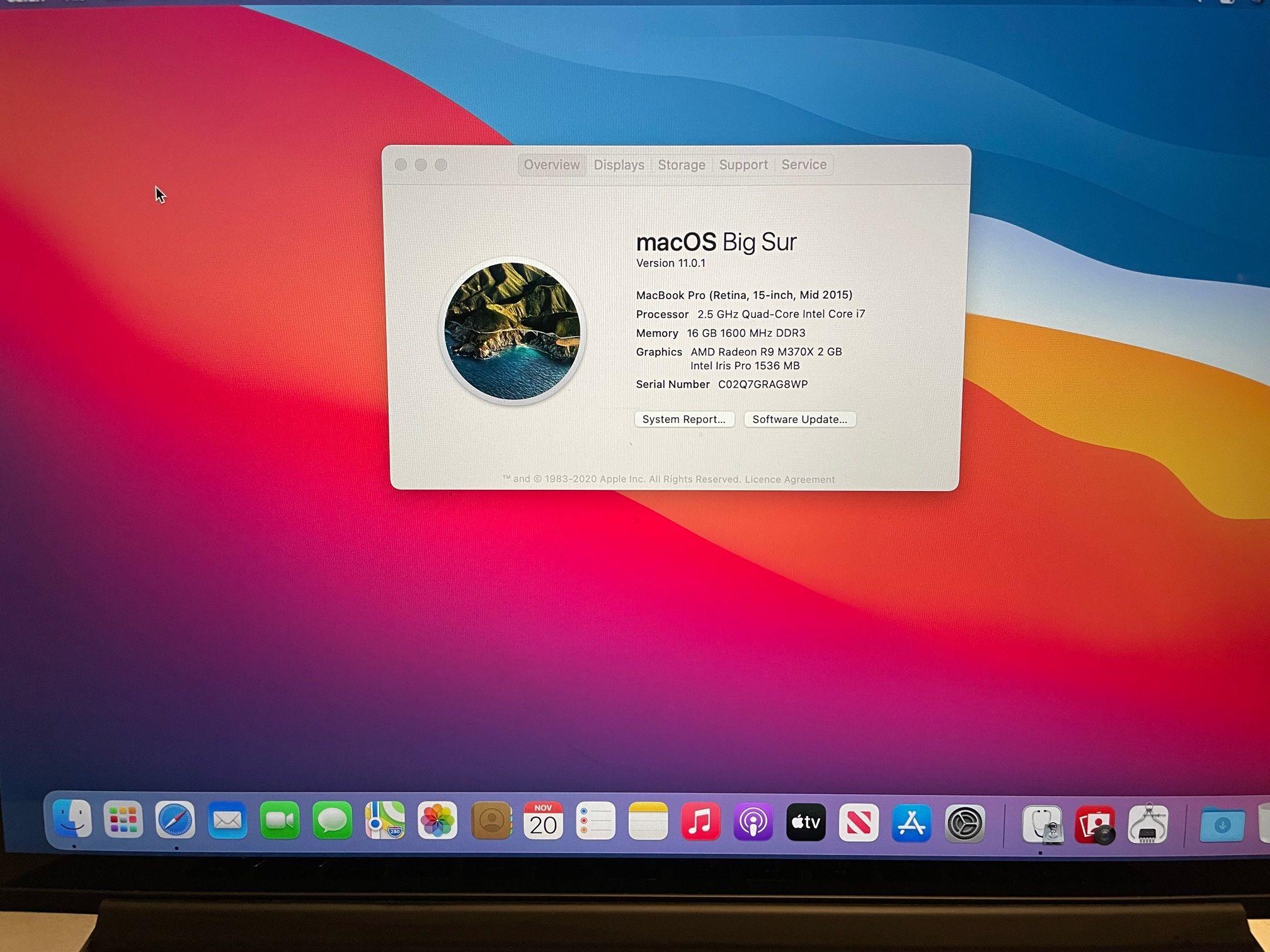Launch Music from the Dock

(x=701, y=821)
